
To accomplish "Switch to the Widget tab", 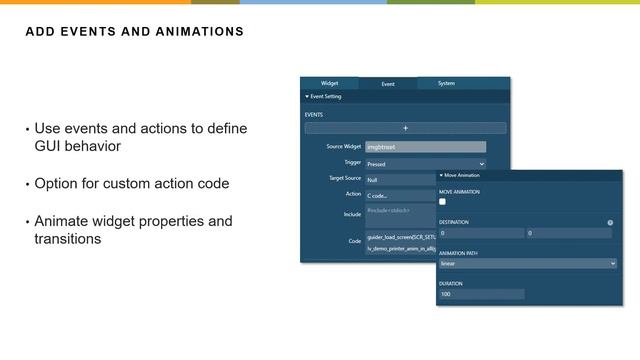I will (329, 83).
